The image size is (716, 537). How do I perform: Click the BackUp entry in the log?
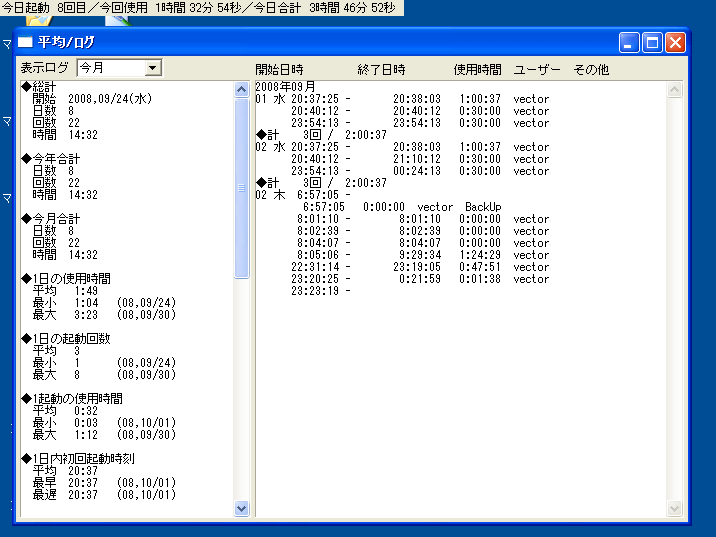click(483, 206)
